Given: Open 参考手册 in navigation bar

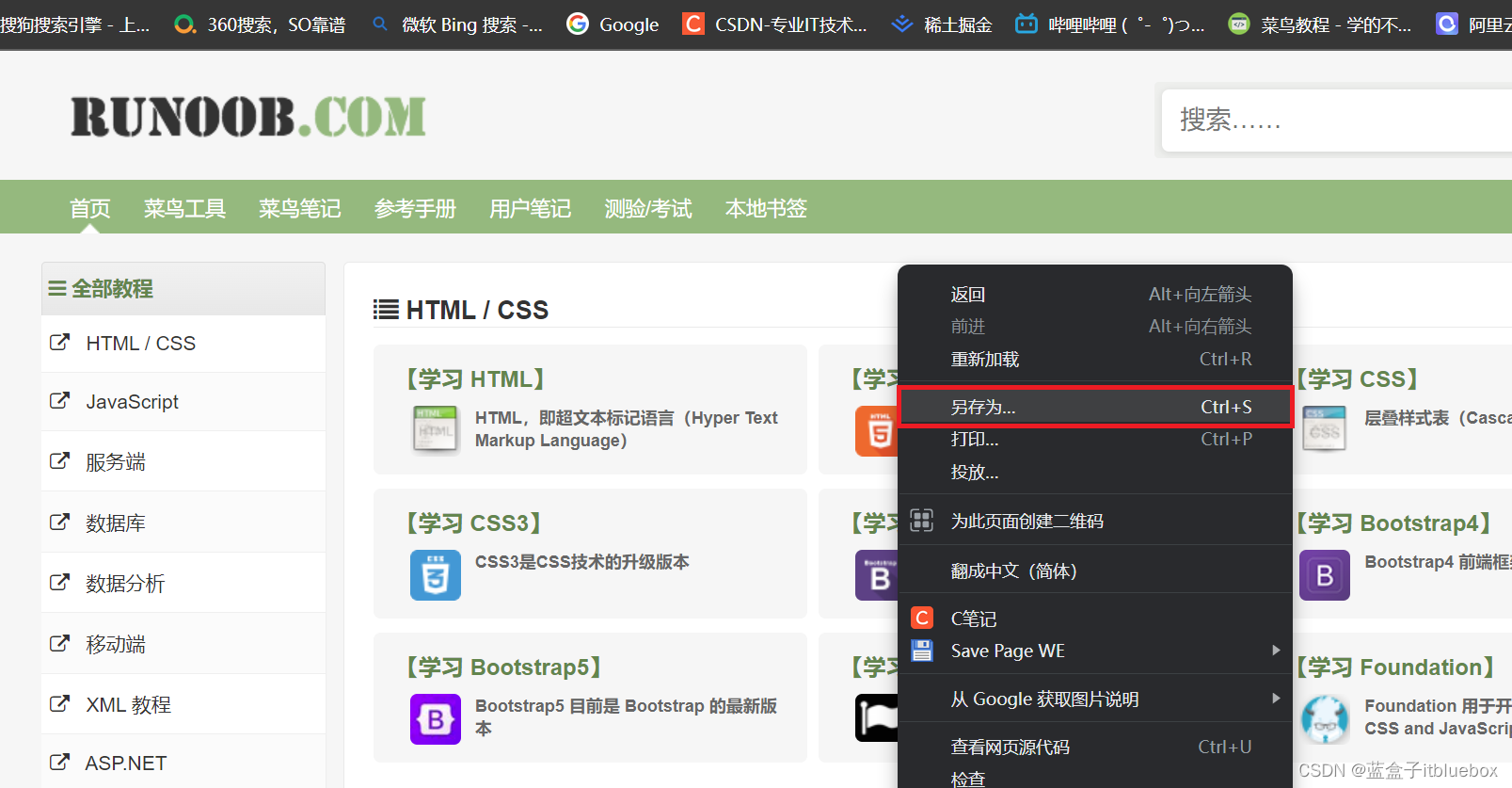Looking at the screenshot, I should click(415, 208).
